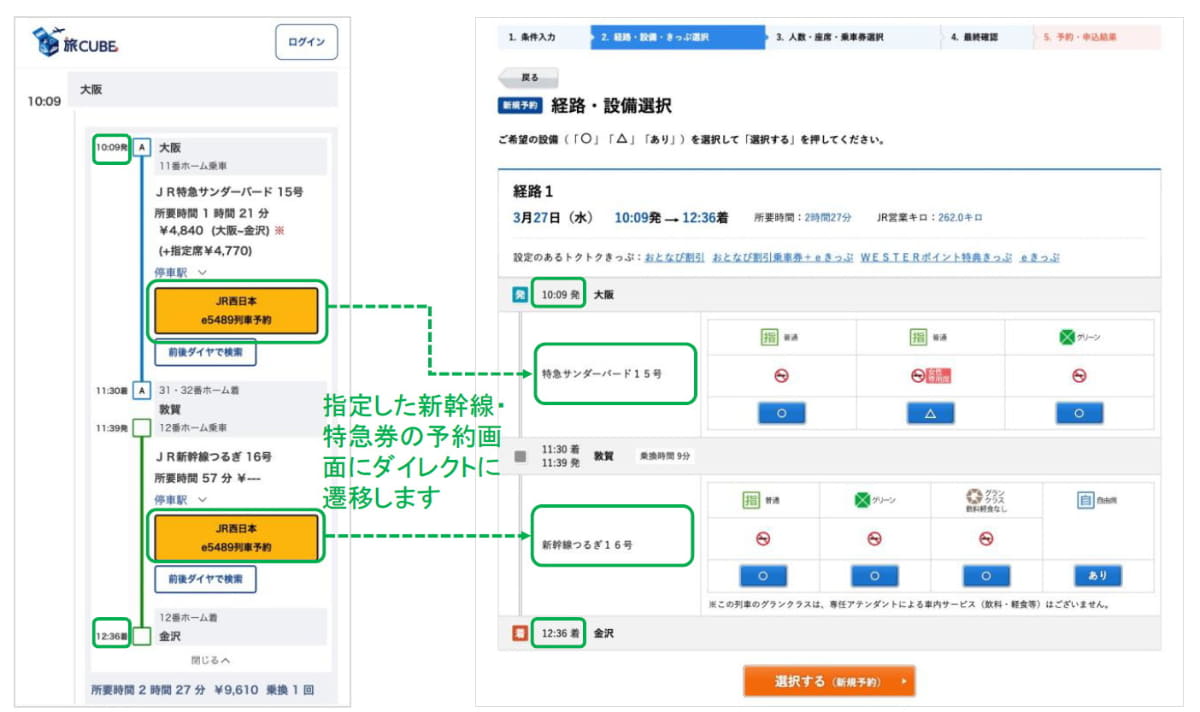
Task: Click the 3月27日(水) date text
Action: [x=554, y=216]
